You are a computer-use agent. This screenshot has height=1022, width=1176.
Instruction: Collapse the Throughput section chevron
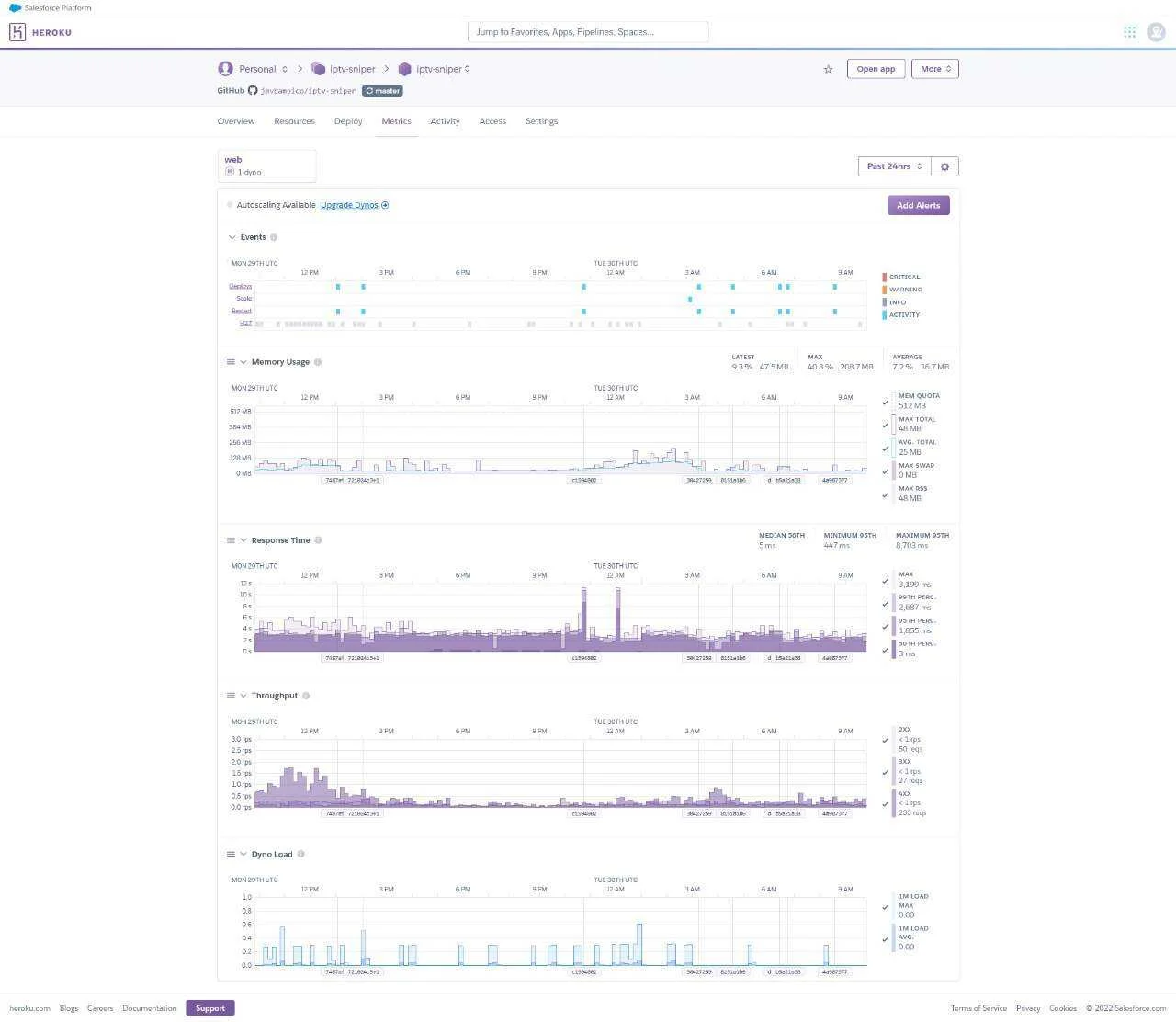click(x=243, y=696)
